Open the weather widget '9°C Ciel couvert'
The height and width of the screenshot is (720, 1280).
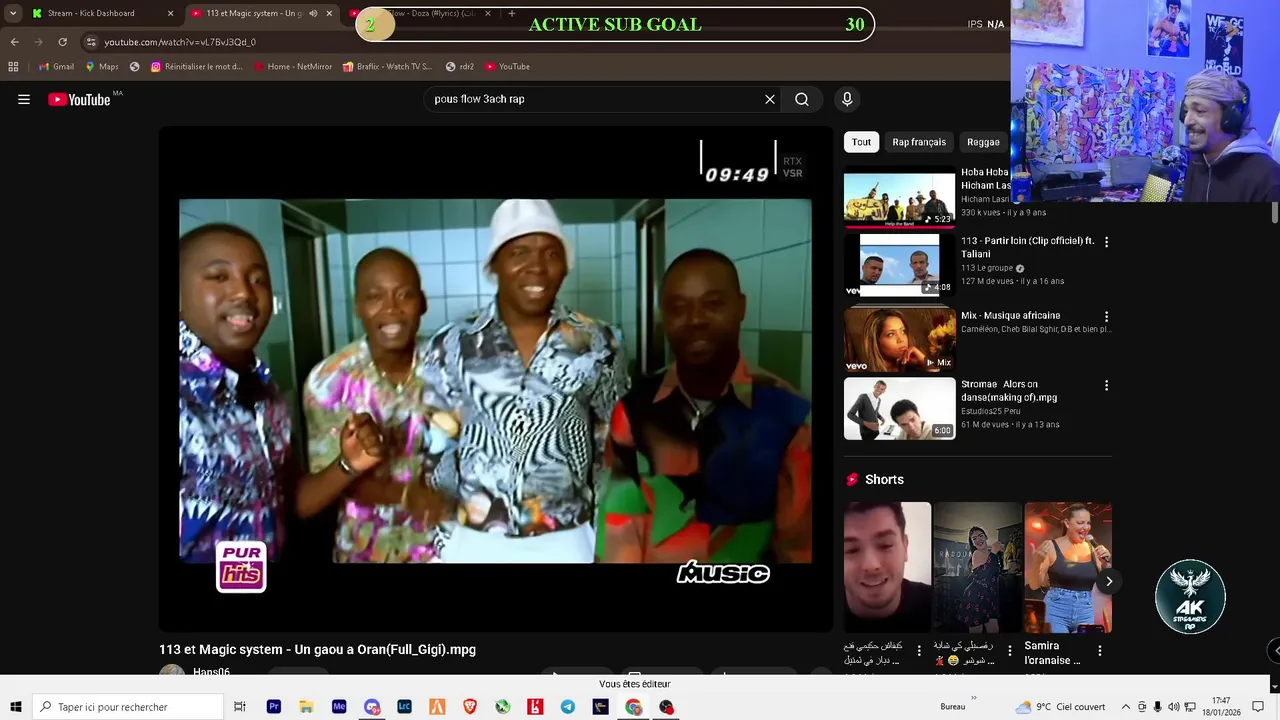1060,707
